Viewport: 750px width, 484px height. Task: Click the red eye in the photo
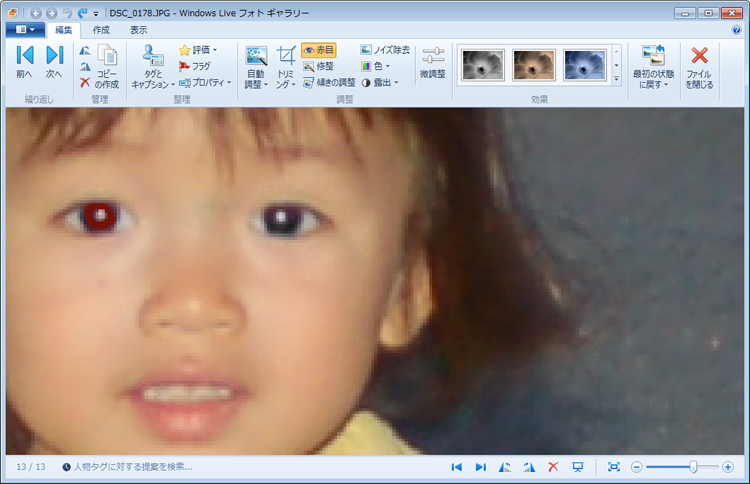tap(100, 217)
